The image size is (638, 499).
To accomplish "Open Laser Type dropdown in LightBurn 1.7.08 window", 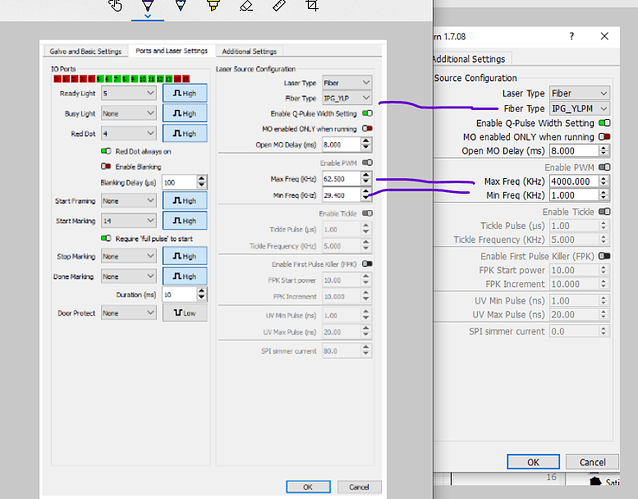I will [x=579, y=93].
